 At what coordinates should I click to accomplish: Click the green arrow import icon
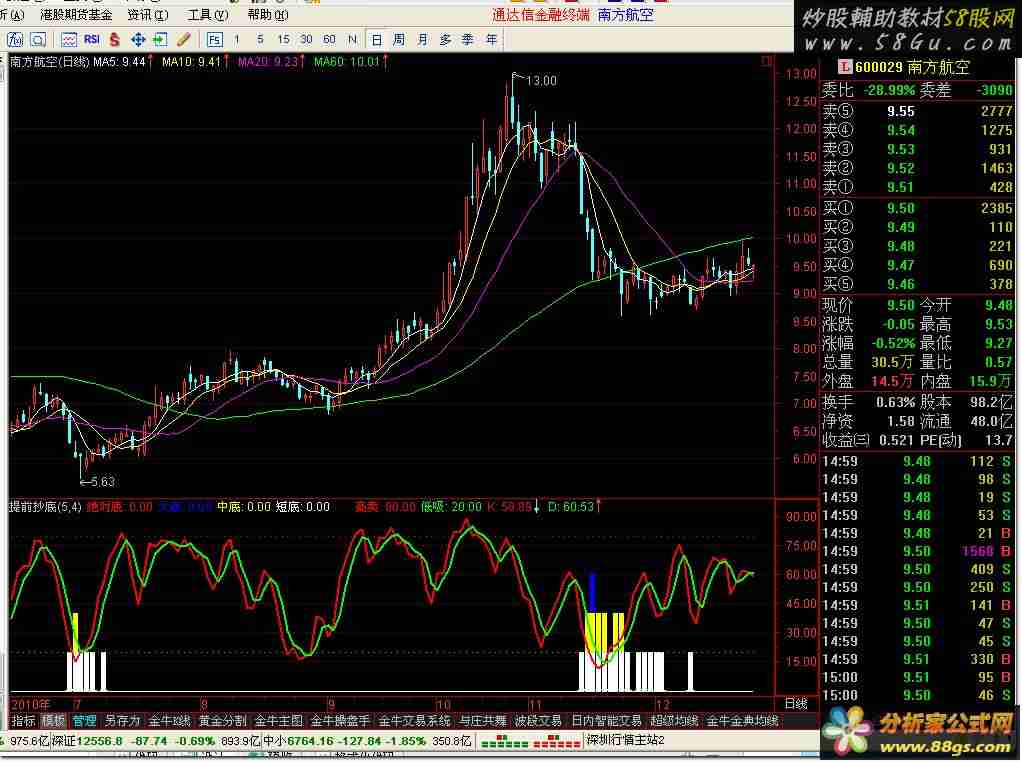(160, 40)
